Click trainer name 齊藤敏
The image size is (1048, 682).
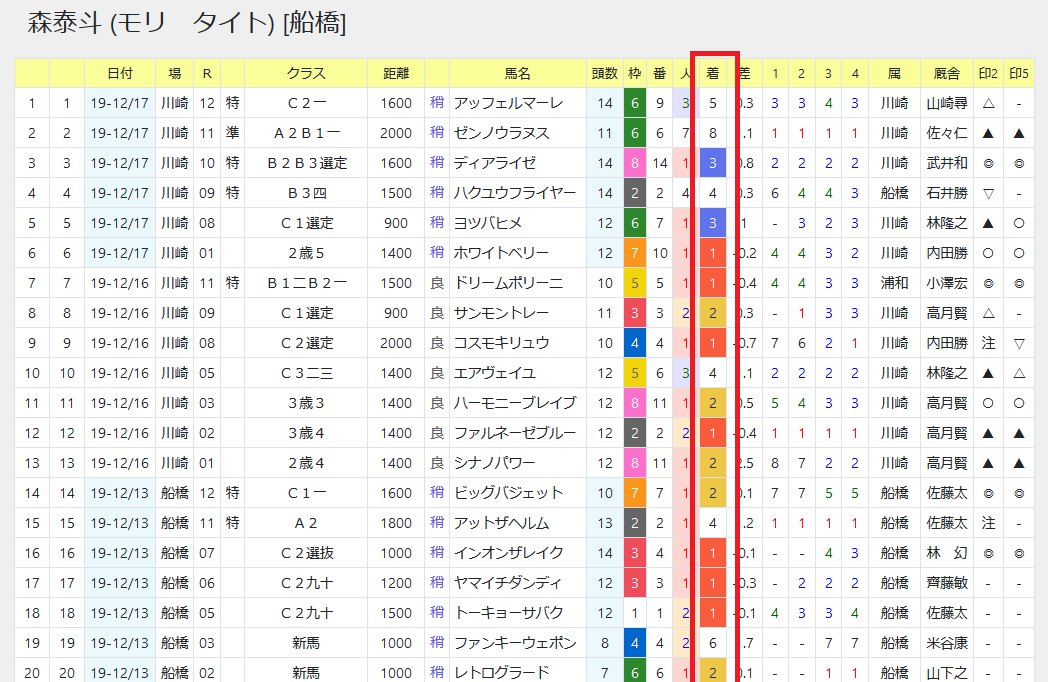point(946,583)
